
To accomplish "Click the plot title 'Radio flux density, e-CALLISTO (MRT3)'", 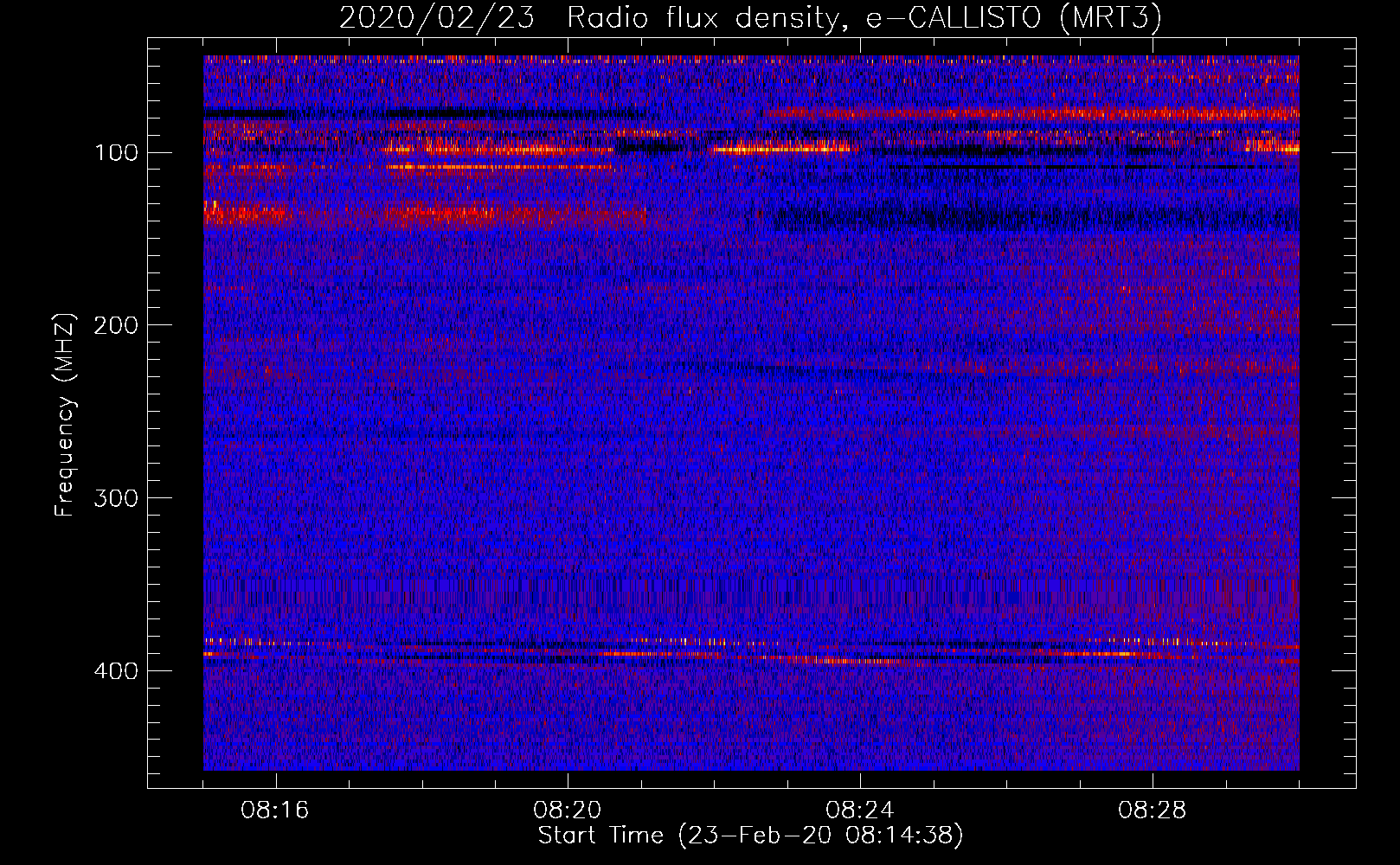I will (x=864, y=18).
